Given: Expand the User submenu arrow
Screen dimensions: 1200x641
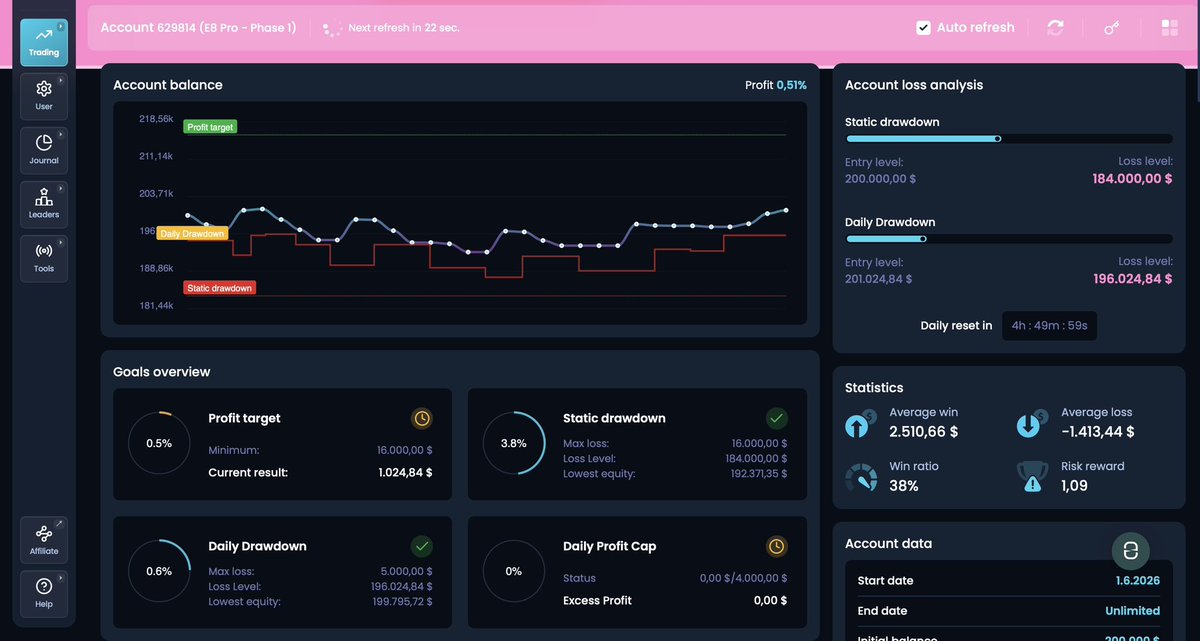Looking at the screenshot, I should click(x=60, y=80).
